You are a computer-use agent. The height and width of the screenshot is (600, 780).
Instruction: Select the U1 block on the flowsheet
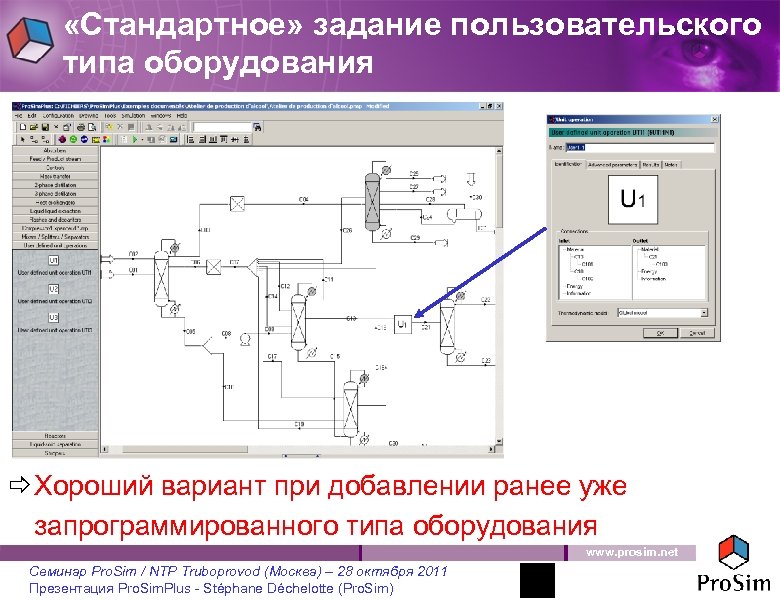402,324
